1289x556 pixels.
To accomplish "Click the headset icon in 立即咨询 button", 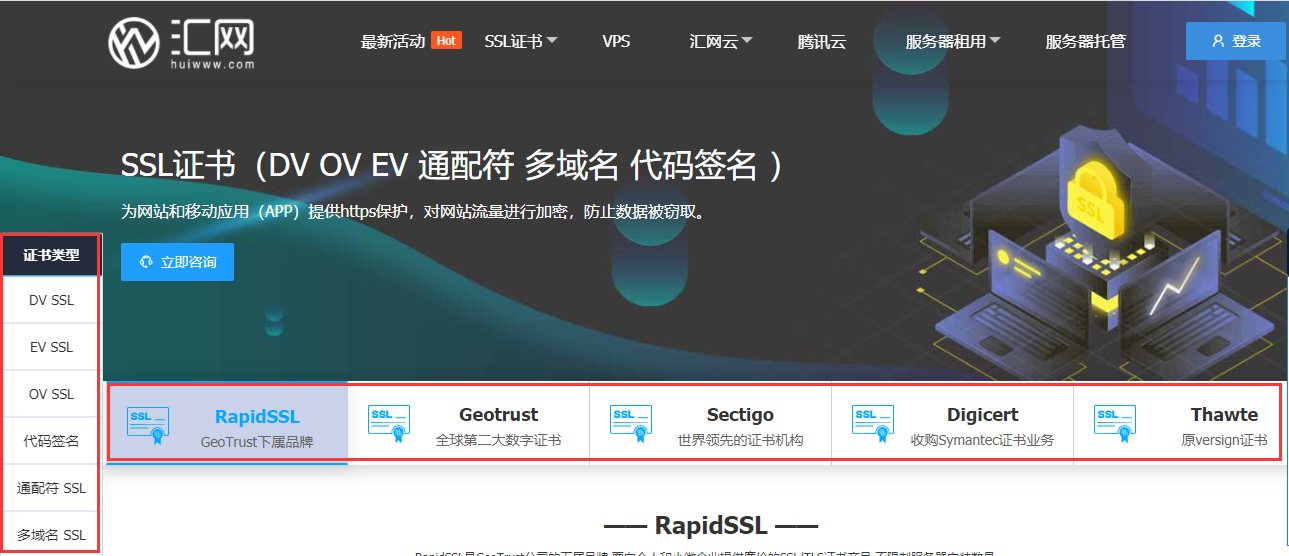I will click(147, 262).
